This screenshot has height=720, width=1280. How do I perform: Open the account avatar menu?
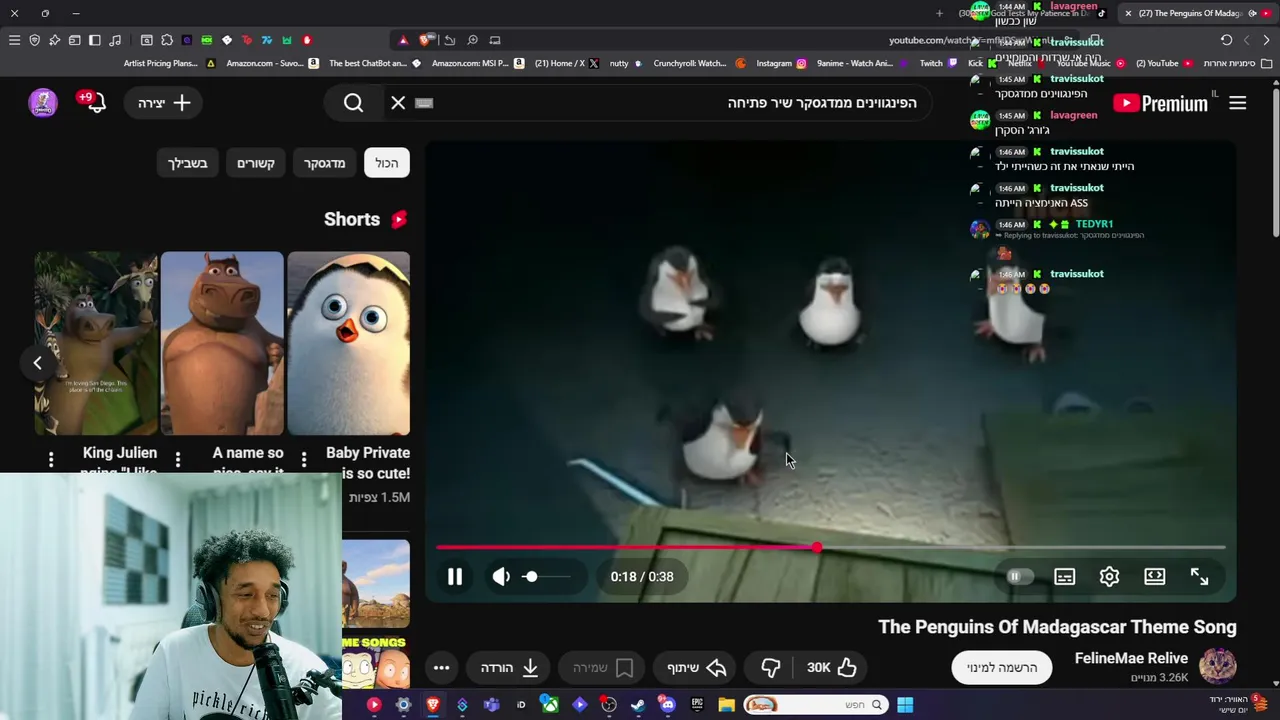tap(43, 102)
